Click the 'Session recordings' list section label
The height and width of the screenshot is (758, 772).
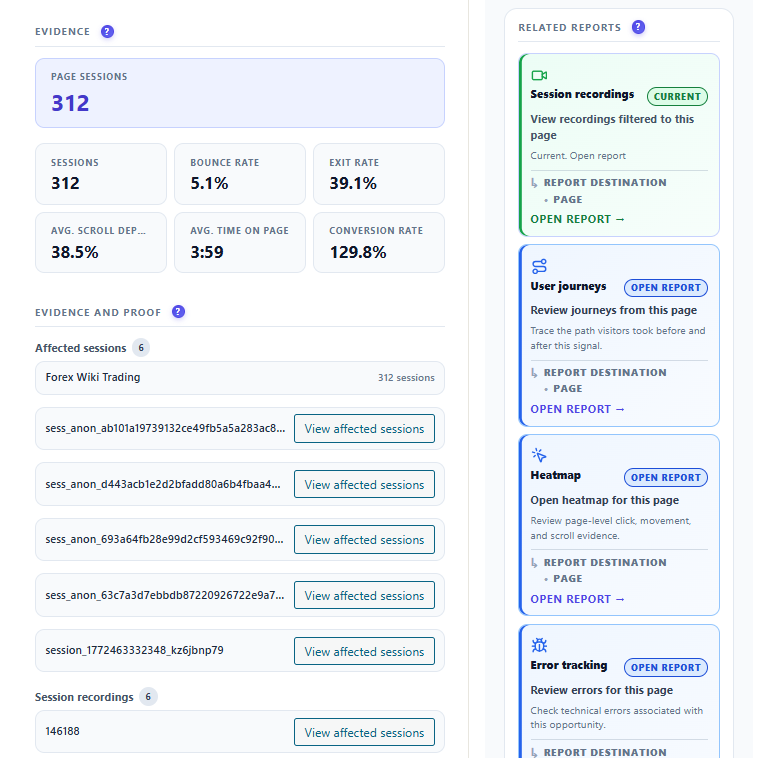click(84, 697)
